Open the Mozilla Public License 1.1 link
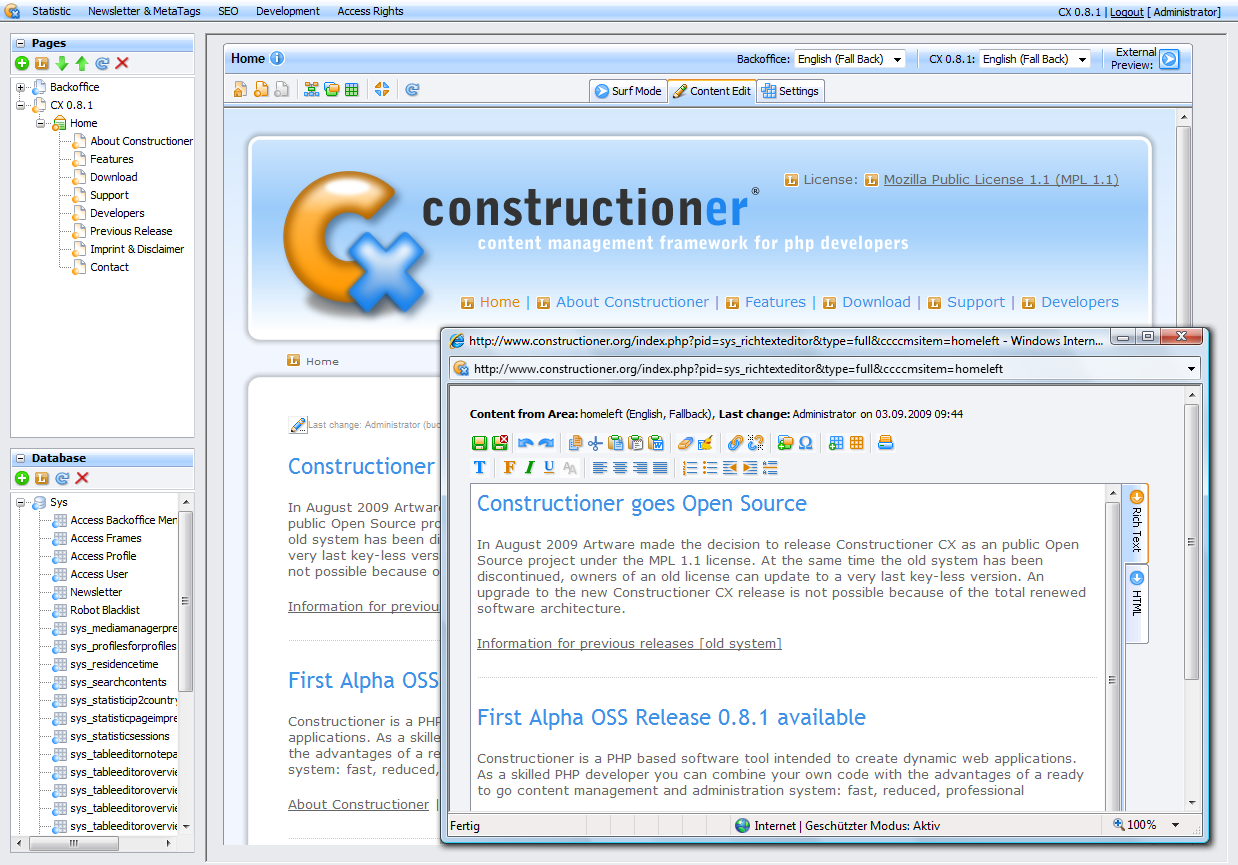1238x865 pixels. [x=1001, y=180]
